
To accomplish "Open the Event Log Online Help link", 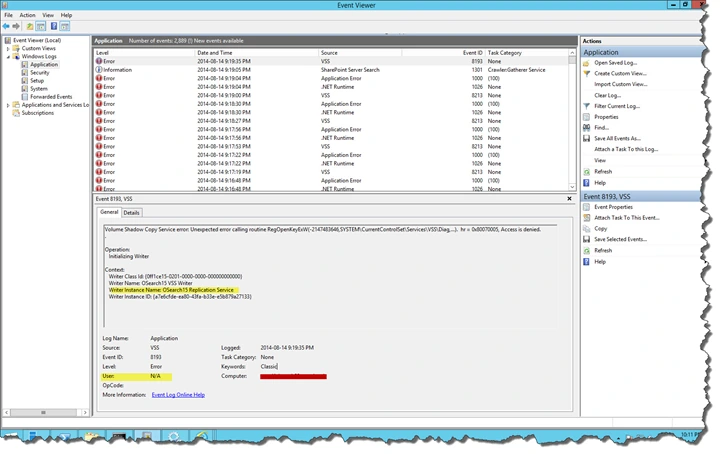I will [x=178, y=395].
